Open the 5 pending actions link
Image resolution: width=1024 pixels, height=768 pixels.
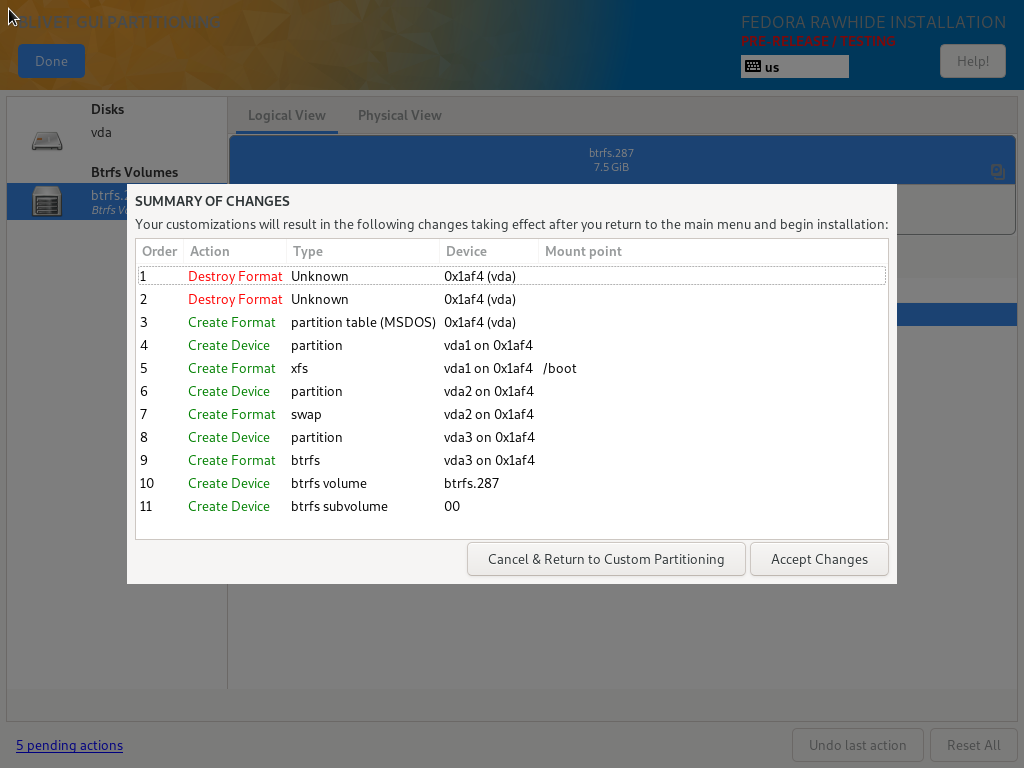[x=69, y=745]
